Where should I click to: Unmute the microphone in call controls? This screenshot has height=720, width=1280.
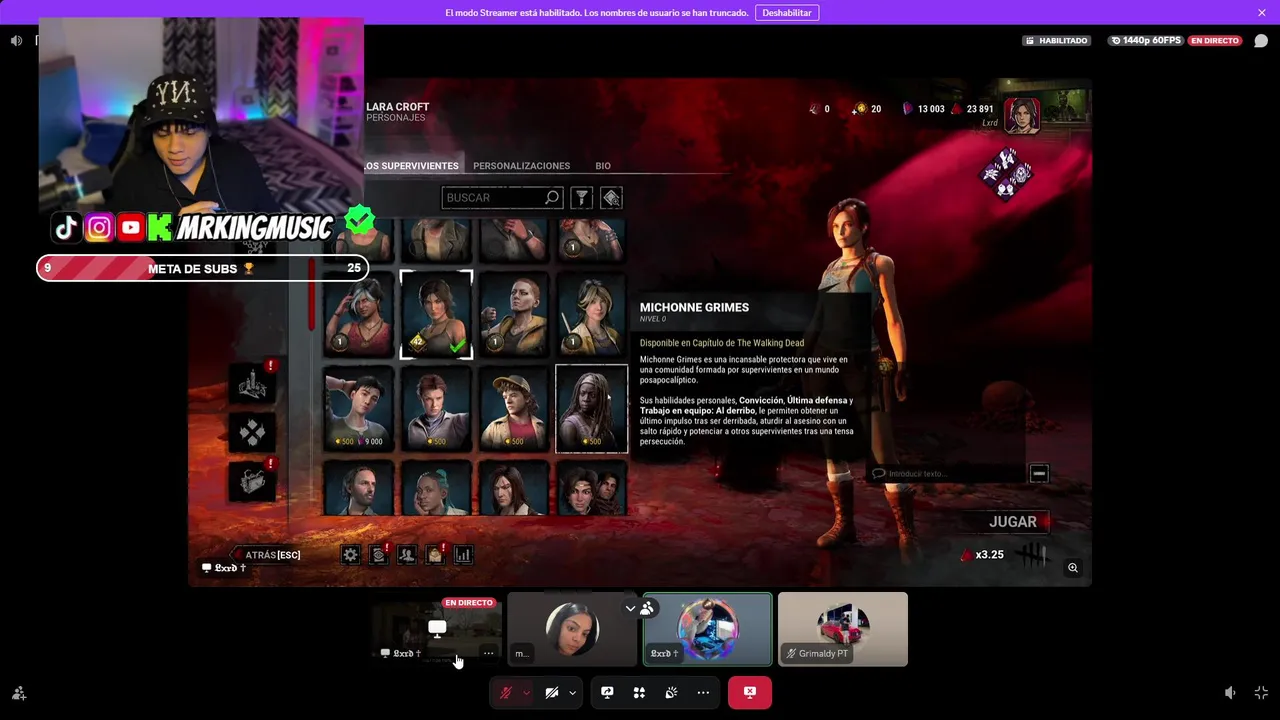point(506,693)
